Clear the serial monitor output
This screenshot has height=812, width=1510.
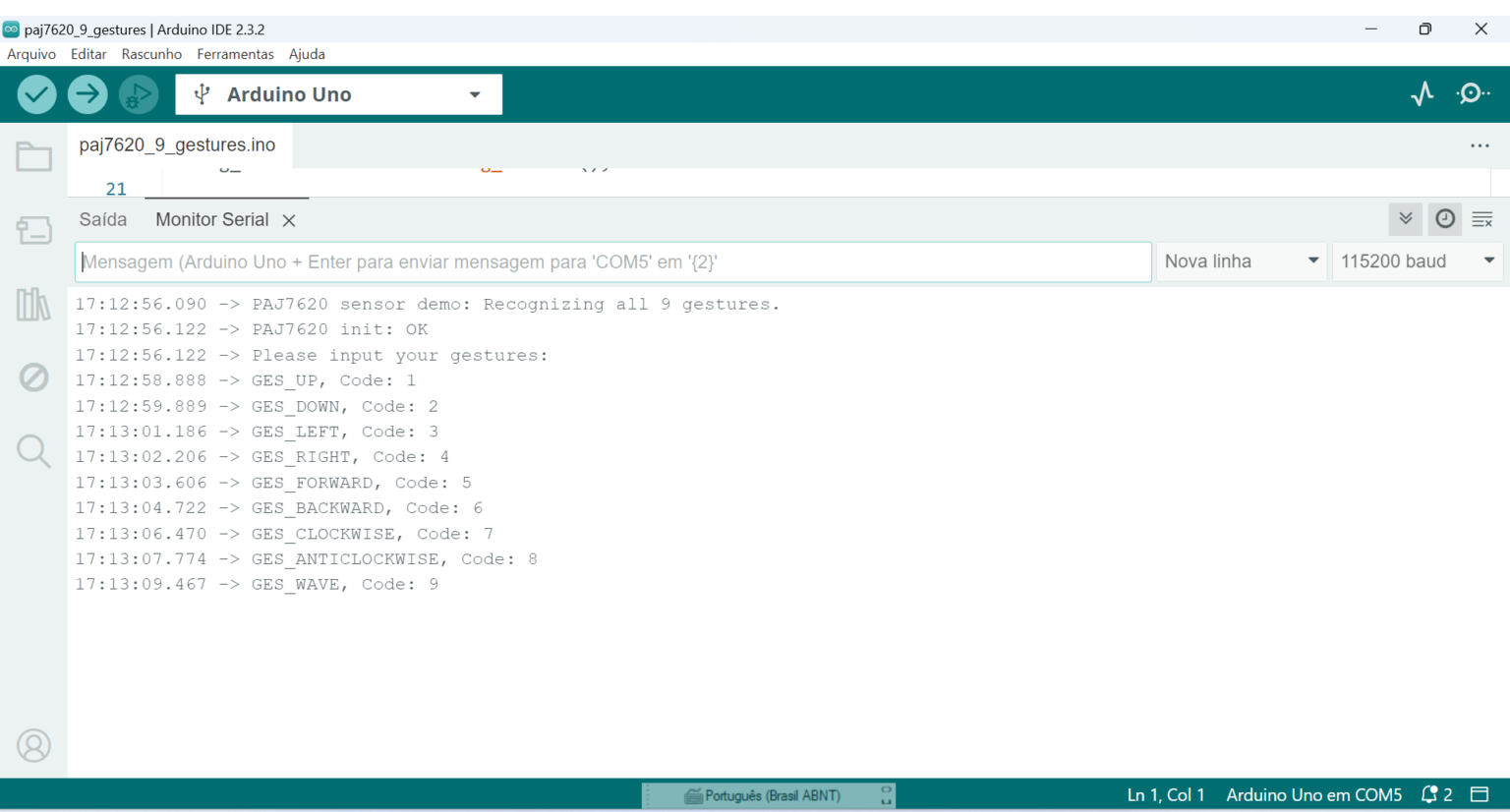1482,219
